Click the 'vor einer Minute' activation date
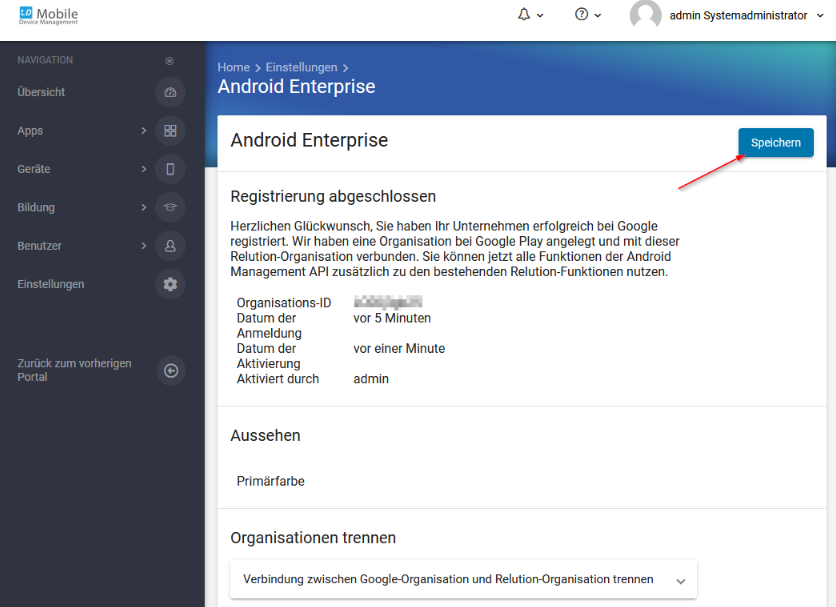 point(399,348)
